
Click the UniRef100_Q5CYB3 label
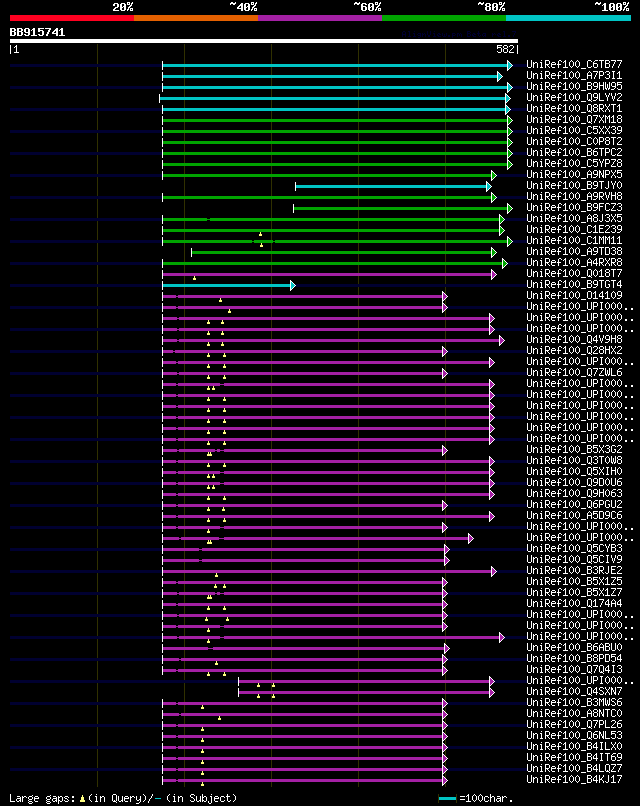[574, 548]
